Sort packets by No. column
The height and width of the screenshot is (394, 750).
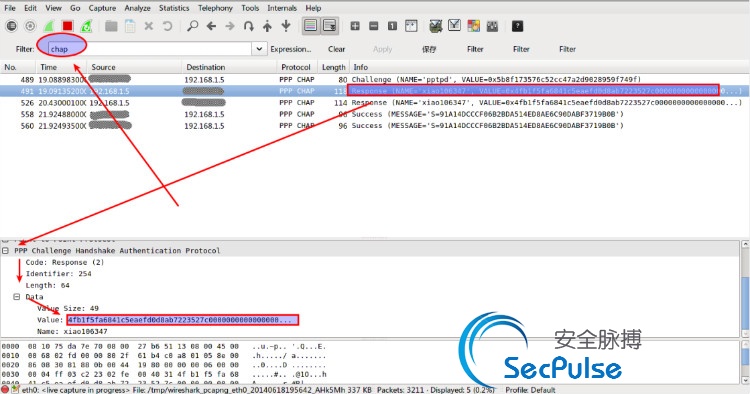[x=17, y=67]
